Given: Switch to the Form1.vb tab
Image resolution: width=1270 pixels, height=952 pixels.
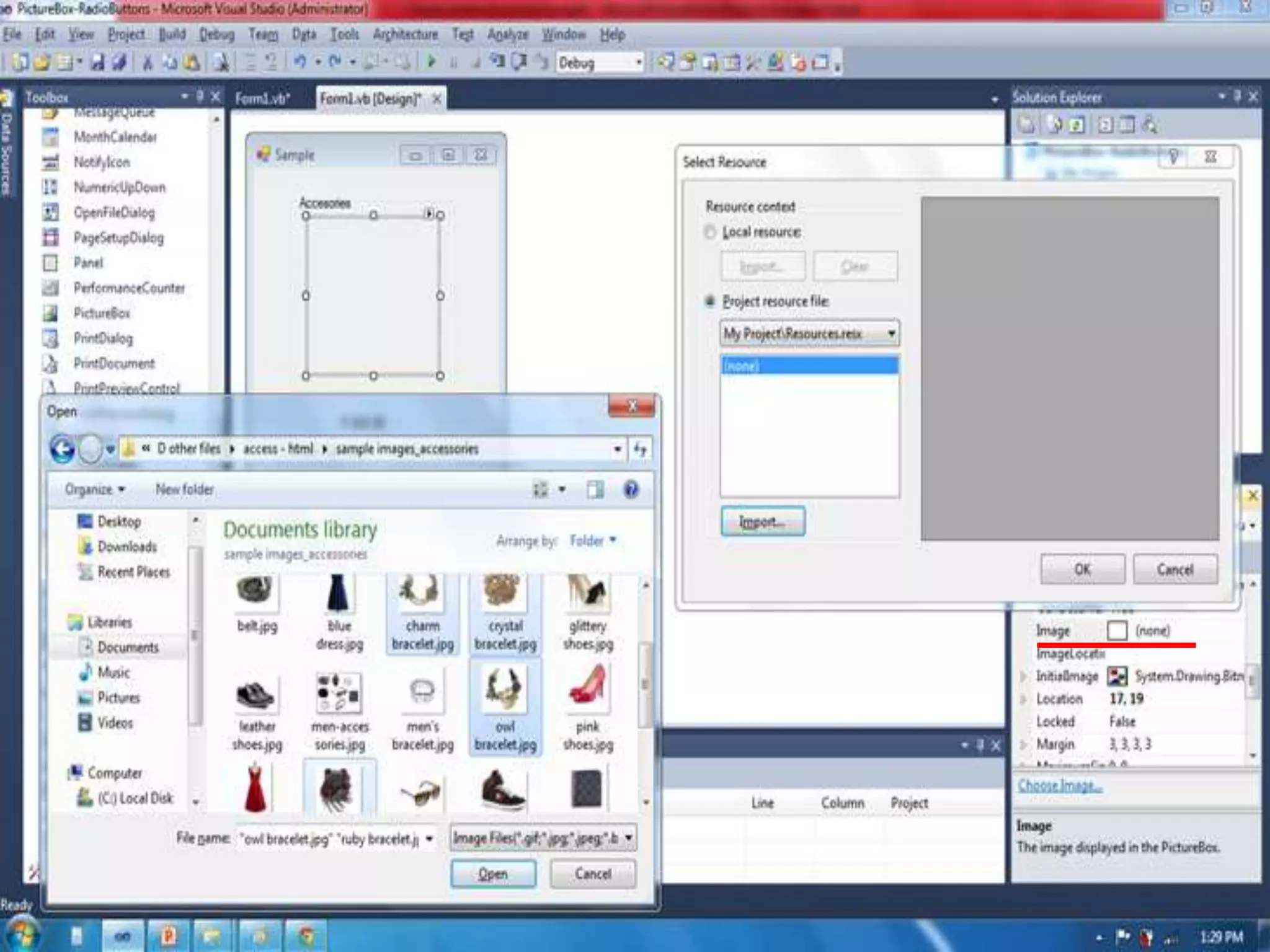Looking at the screenshot, I should (x=262, y=99).
